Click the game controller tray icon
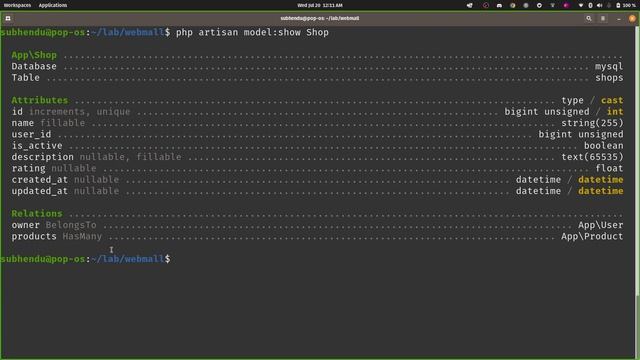640x360 pixels. [499, 5]
